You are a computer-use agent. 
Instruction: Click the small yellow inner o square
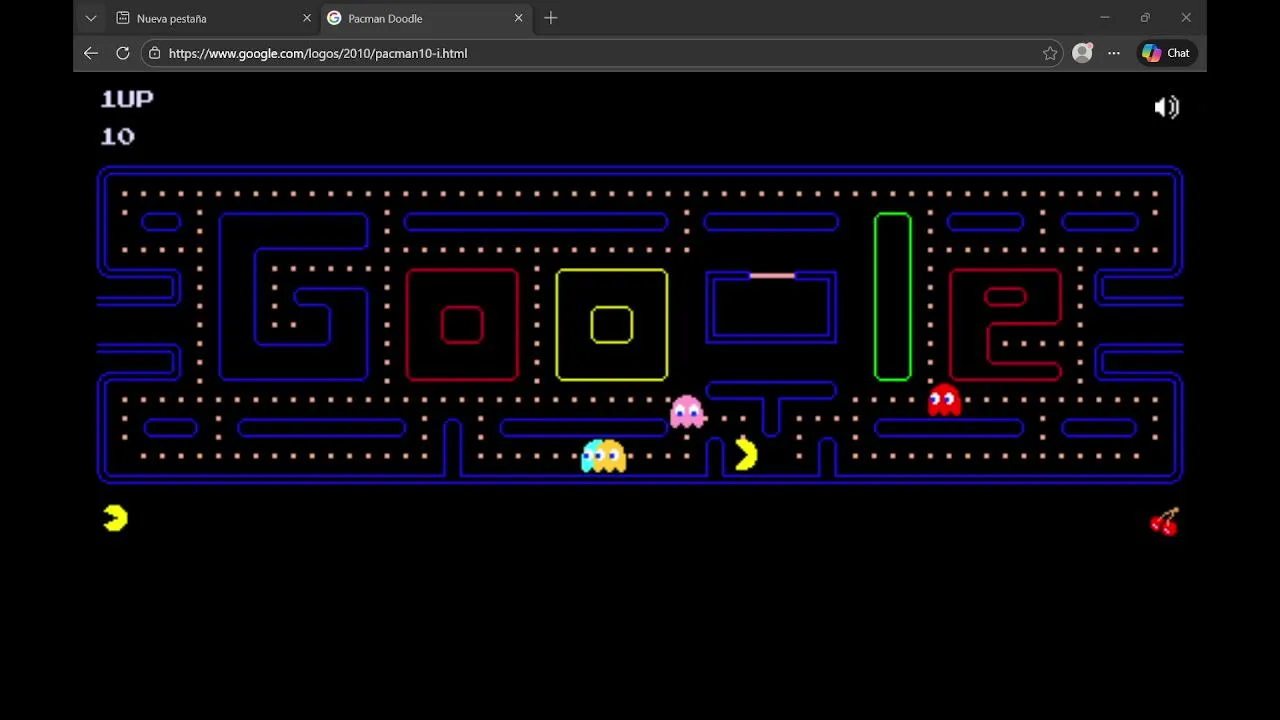(x=612, y=325)
